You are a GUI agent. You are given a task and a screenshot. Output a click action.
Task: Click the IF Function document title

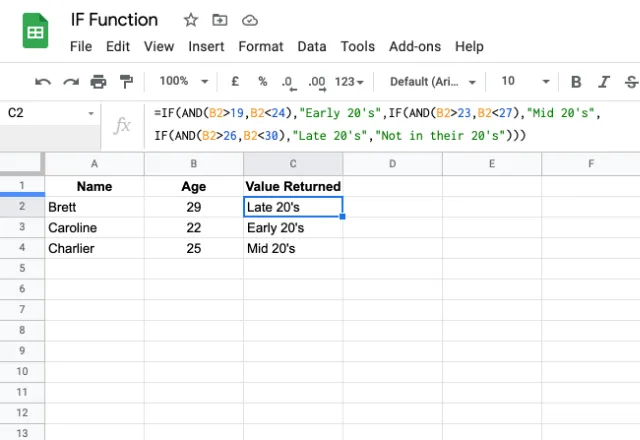pyautogui.click(x=114, y=20)
